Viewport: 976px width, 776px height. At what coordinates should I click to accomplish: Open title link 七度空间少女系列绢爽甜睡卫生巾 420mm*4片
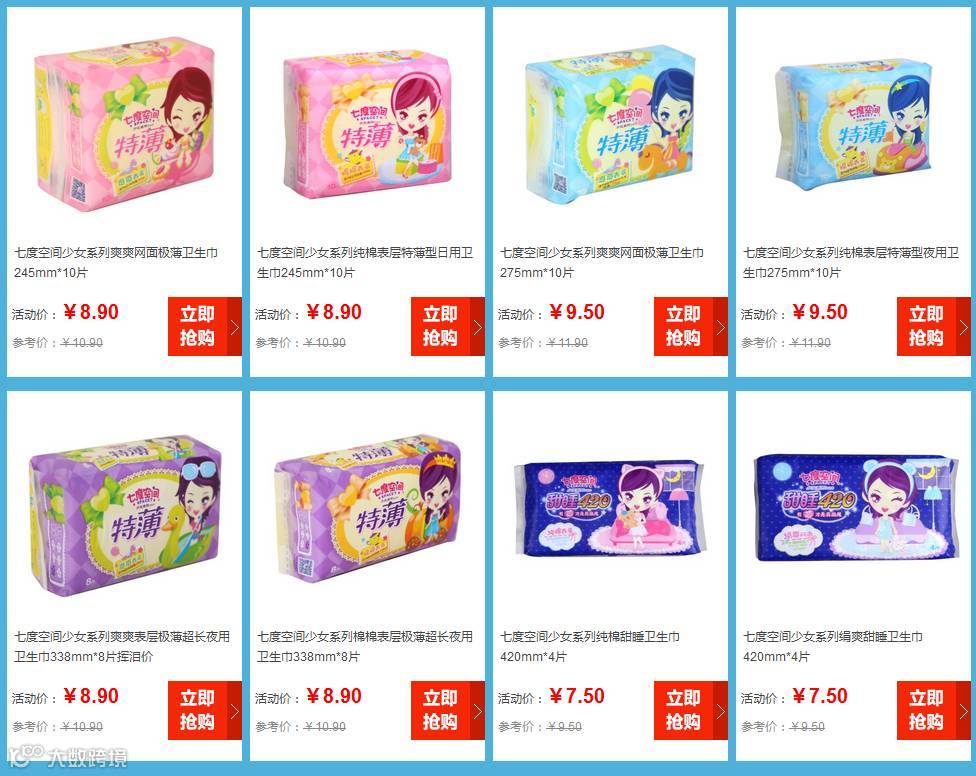(832, 646)
